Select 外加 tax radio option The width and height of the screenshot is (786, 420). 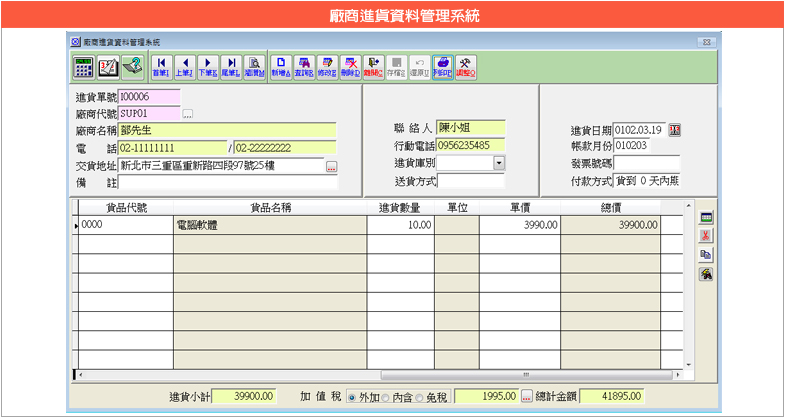click(352, 397)
